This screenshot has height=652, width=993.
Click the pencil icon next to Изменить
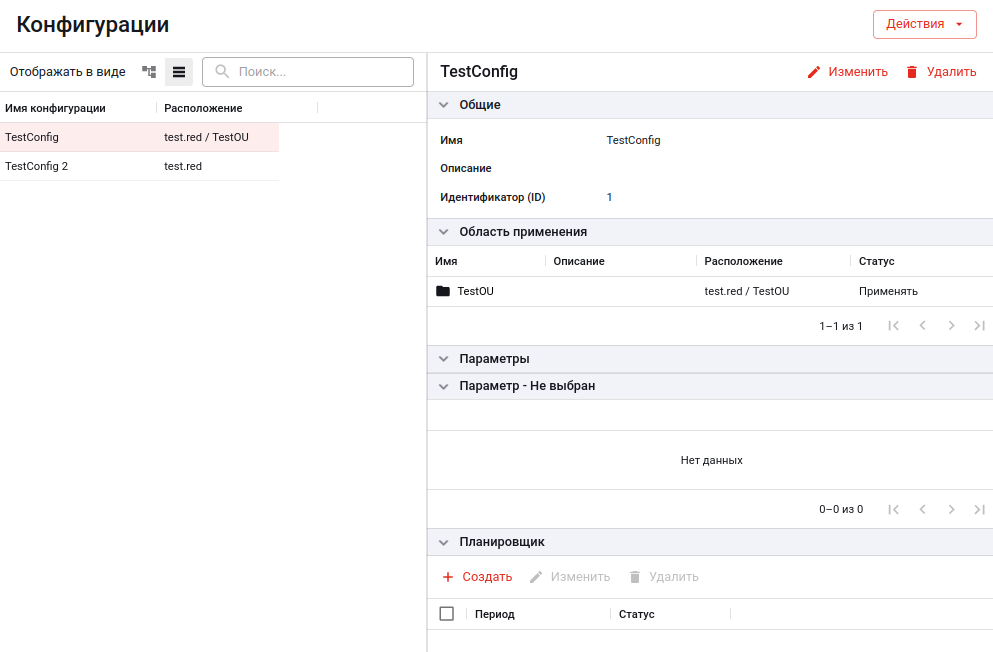pyautogui.click(x=814, y=72)
